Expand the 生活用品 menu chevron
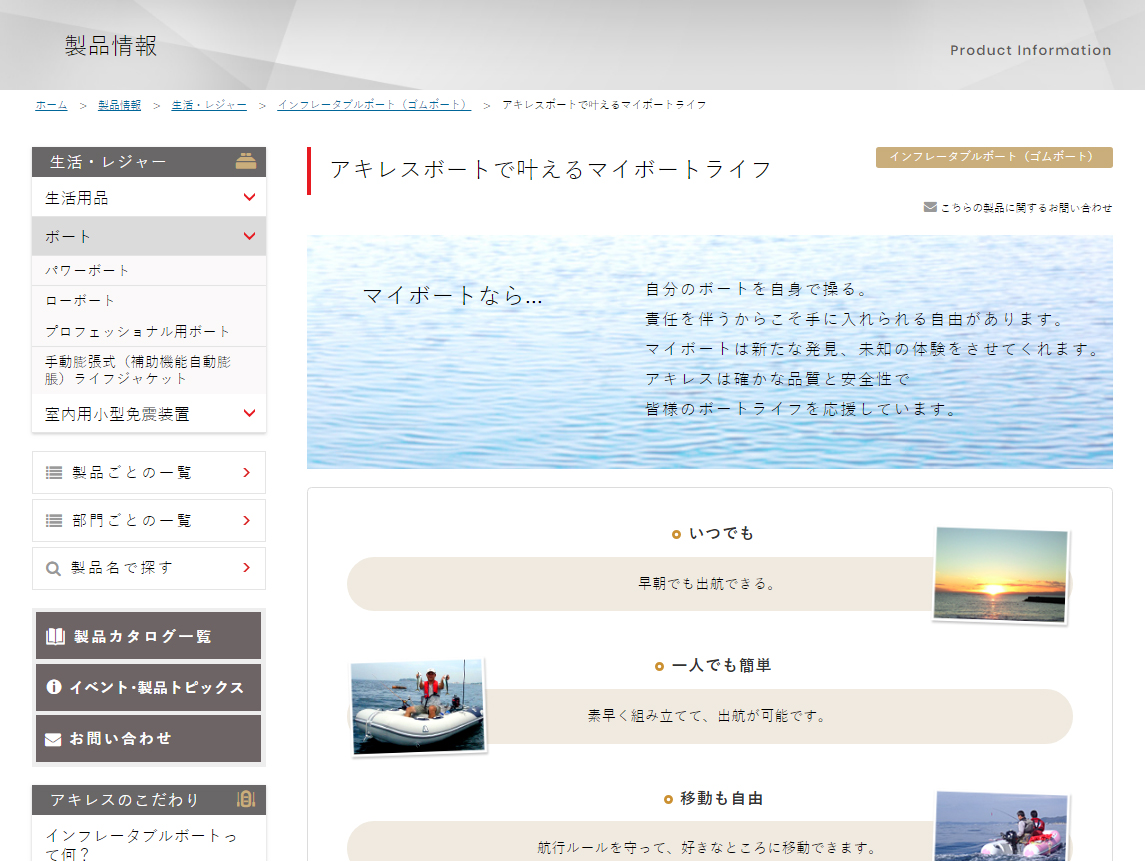The height and width of the screenshot is (862, 1145). tap(249, 197)
